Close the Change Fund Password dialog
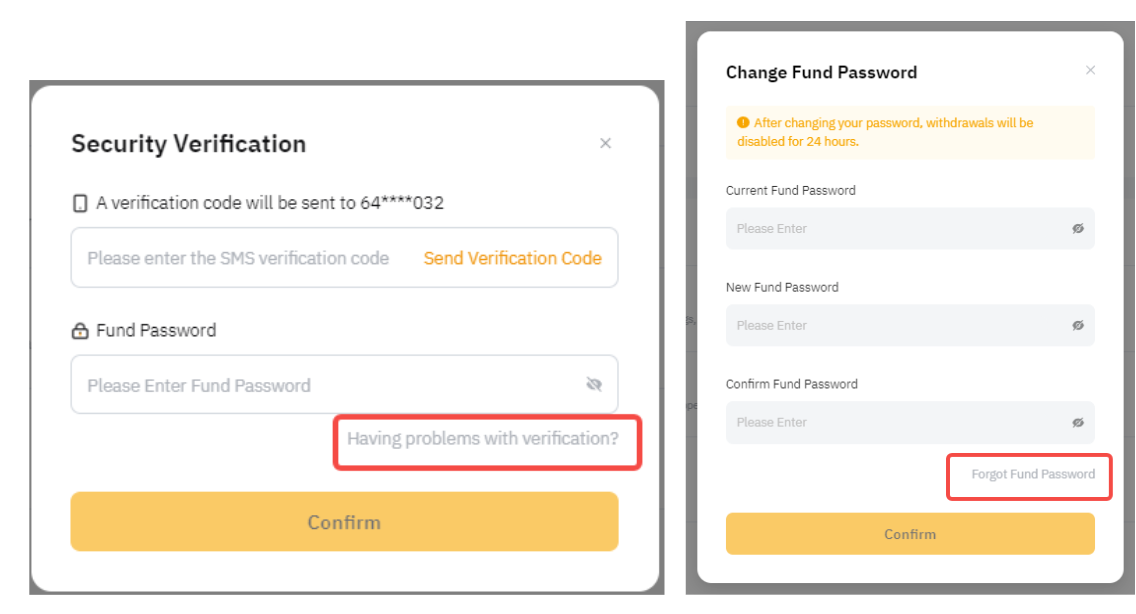 1090,70
